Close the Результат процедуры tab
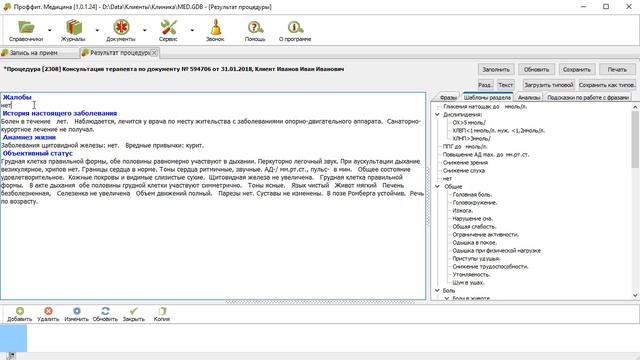Viewport: 640px width, 360px height. click(154, 53)
